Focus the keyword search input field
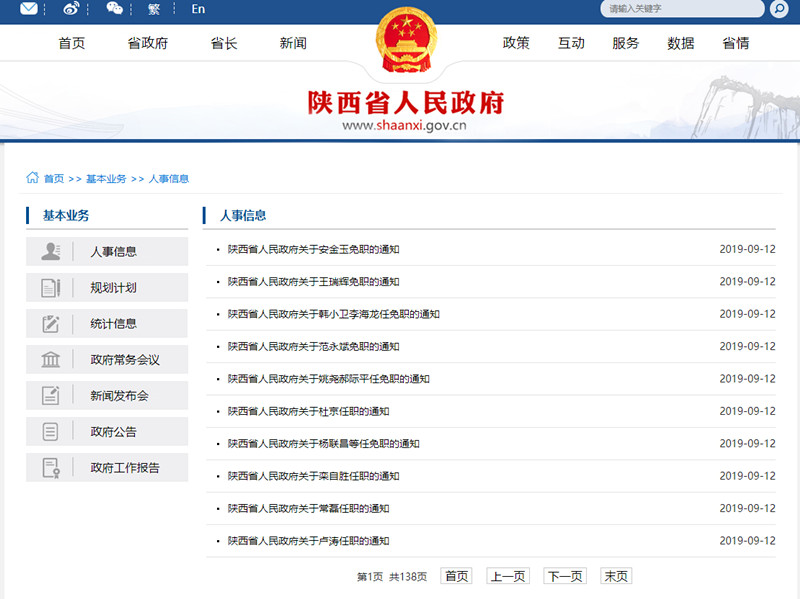Image resolution: width=800 pixels, height=599 pixels. [x=680, y=9]
